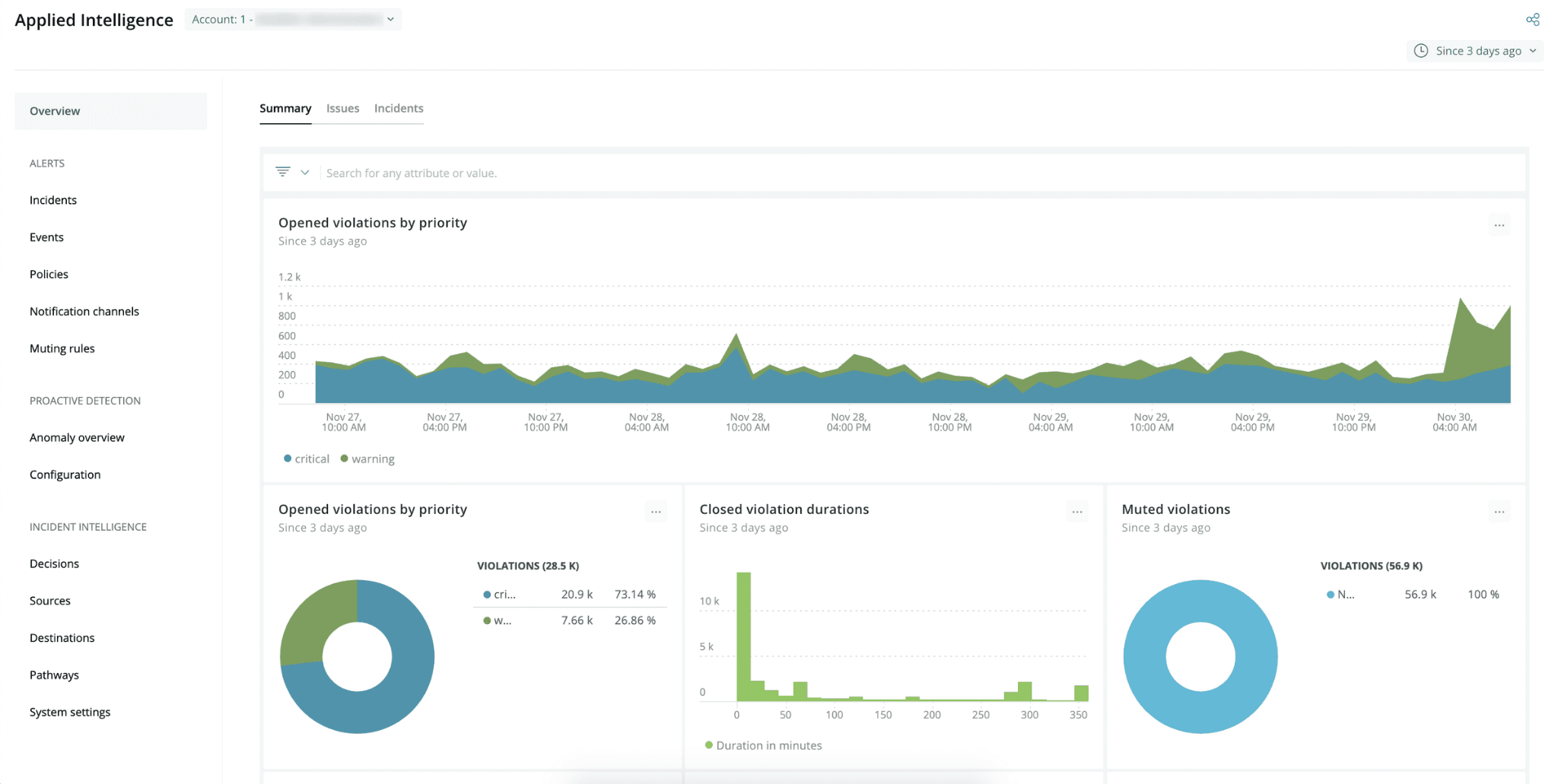The height and width of the screenshot is (784, 1558).
Task: Open Sources in the sidebar
Action: point(50,601)
